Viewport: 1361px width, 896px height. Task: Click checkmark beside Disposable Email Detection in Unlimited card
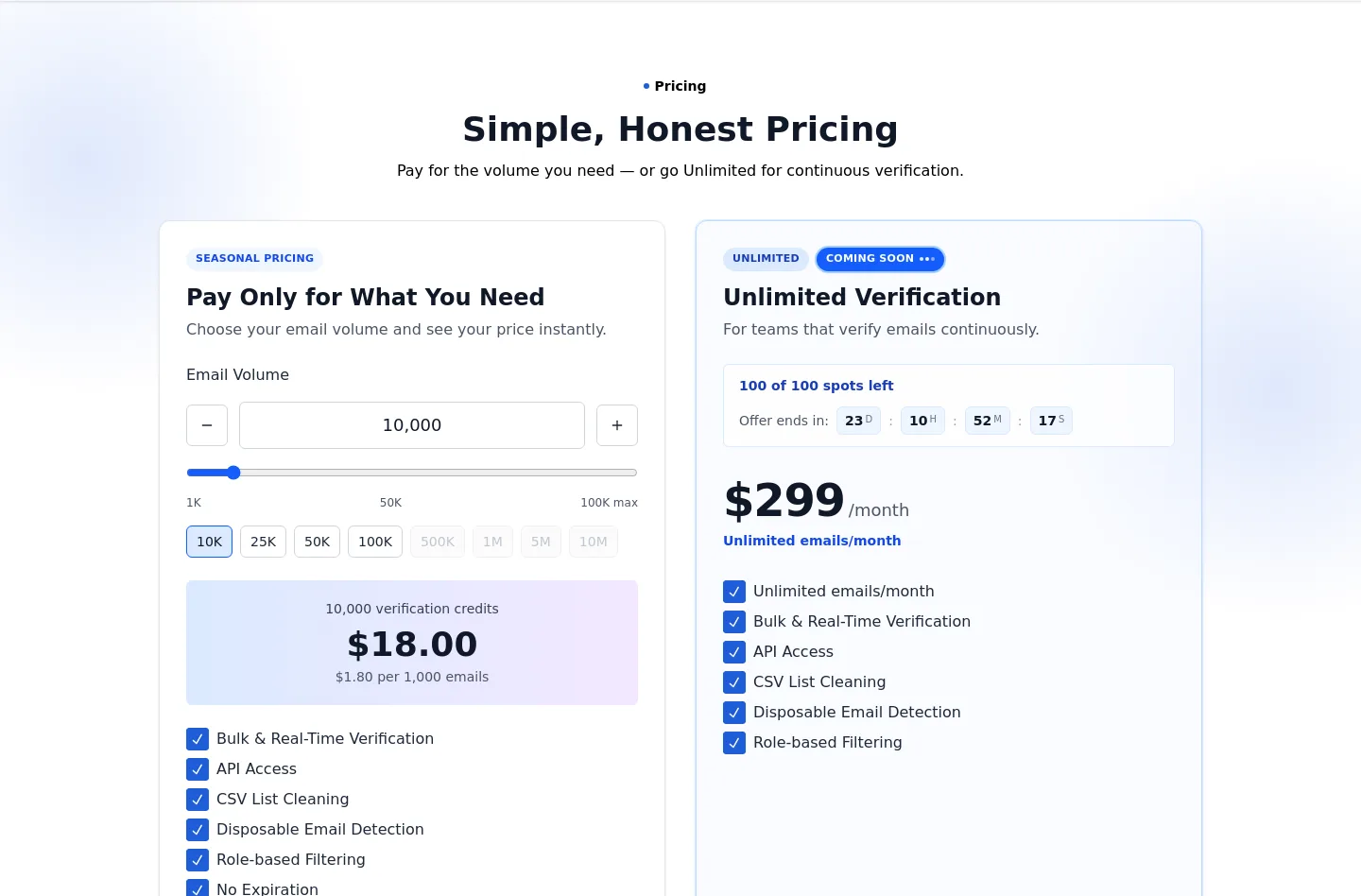734,713
